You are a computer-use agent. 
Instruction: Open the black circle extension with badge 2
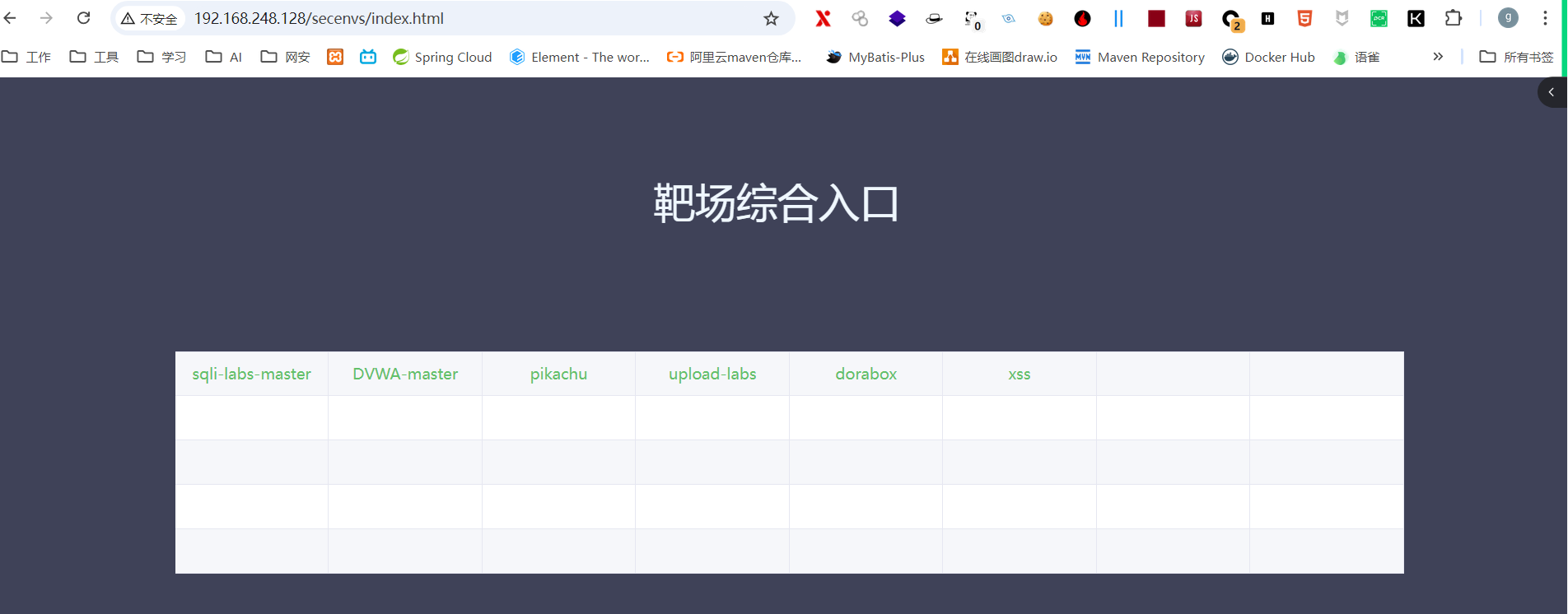[1231, 20]
